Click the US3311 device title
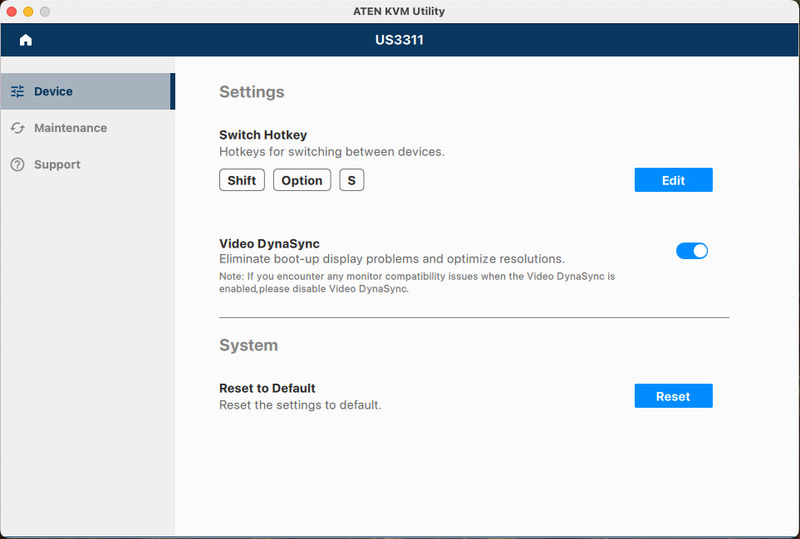This screenshot has width=800, height=539. click(x=399, y=40)
